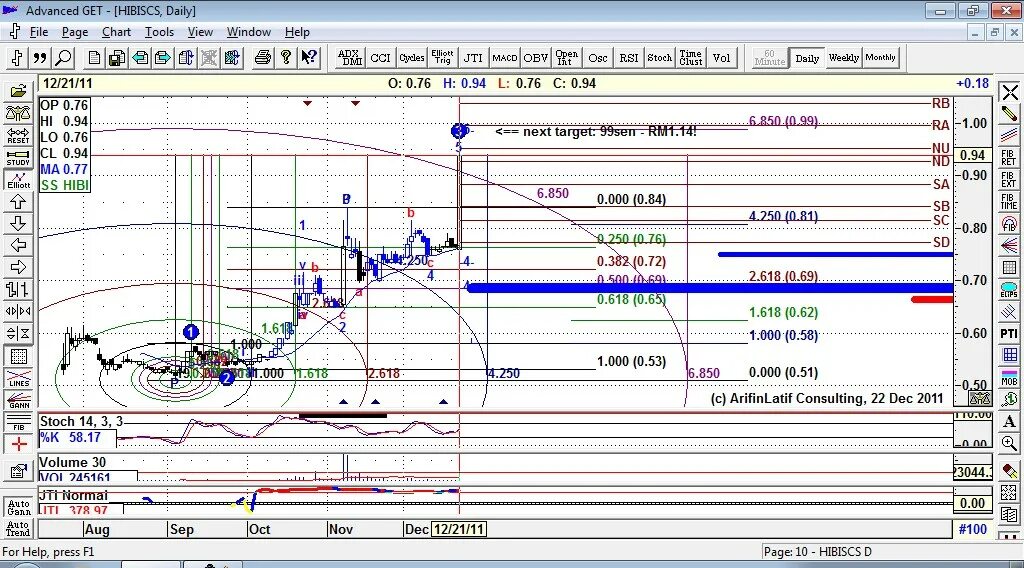Open the View menu
This screenshot has height=568, width=1024.
(x=200, y=32)
